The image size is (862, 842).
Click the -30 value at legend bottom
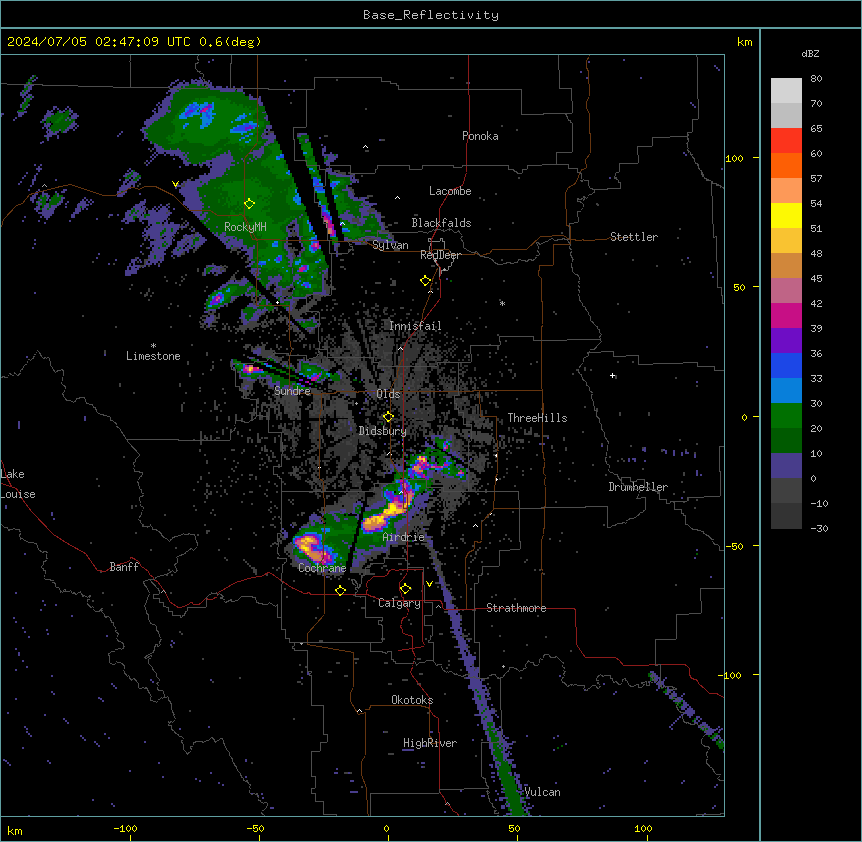[x=819, y=528]
